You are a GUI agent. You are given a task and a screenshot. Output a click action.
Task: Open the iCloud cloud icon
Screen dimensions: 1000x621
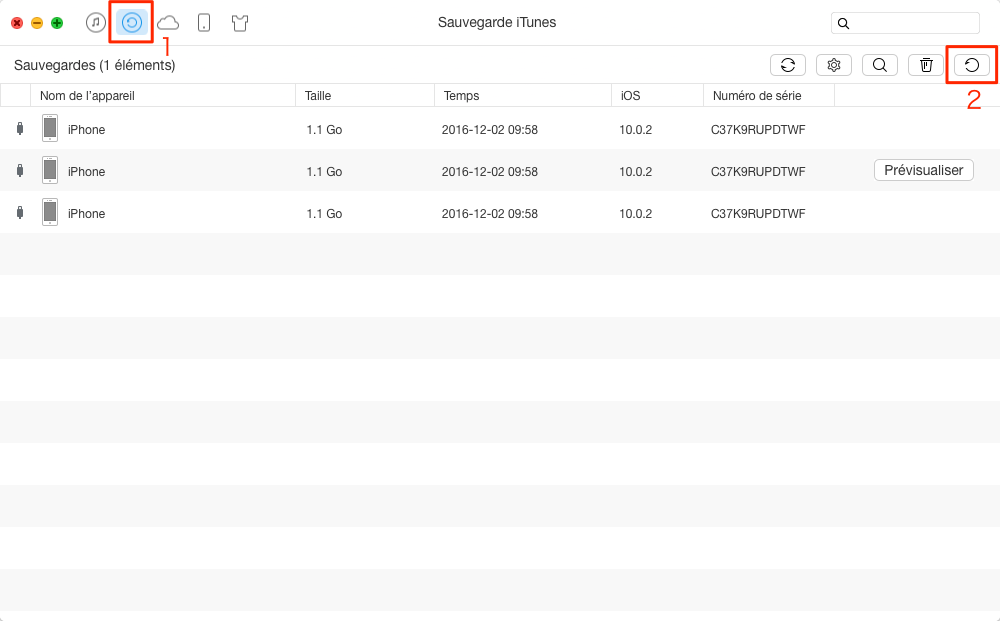tap(168, 24)
